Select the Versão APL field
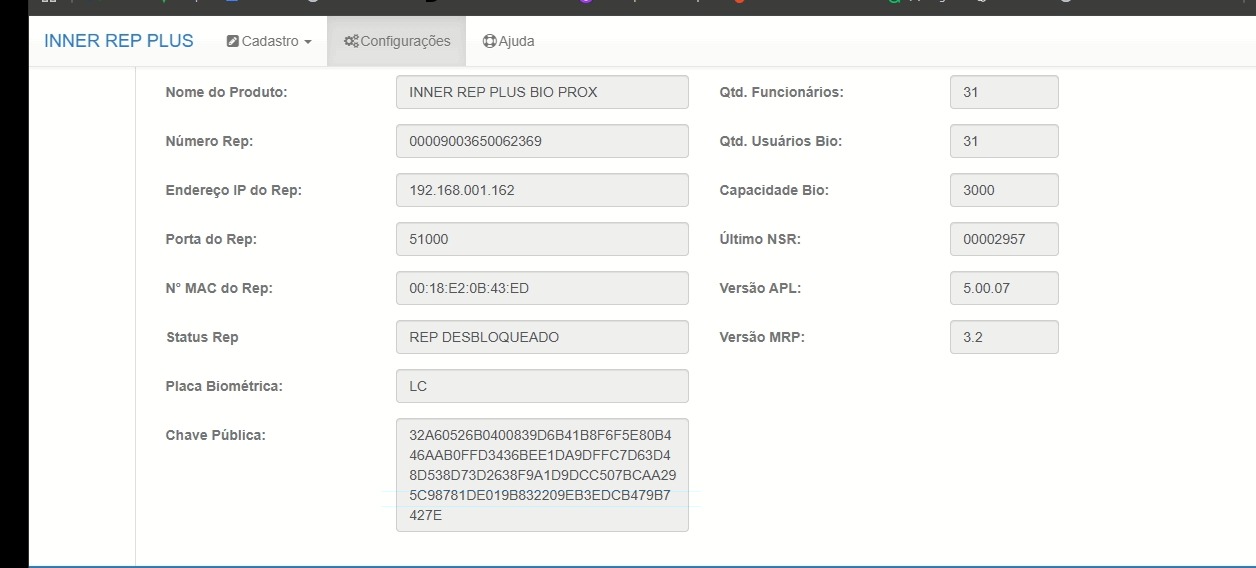Screen dimensions: 1256x568 1003,288
